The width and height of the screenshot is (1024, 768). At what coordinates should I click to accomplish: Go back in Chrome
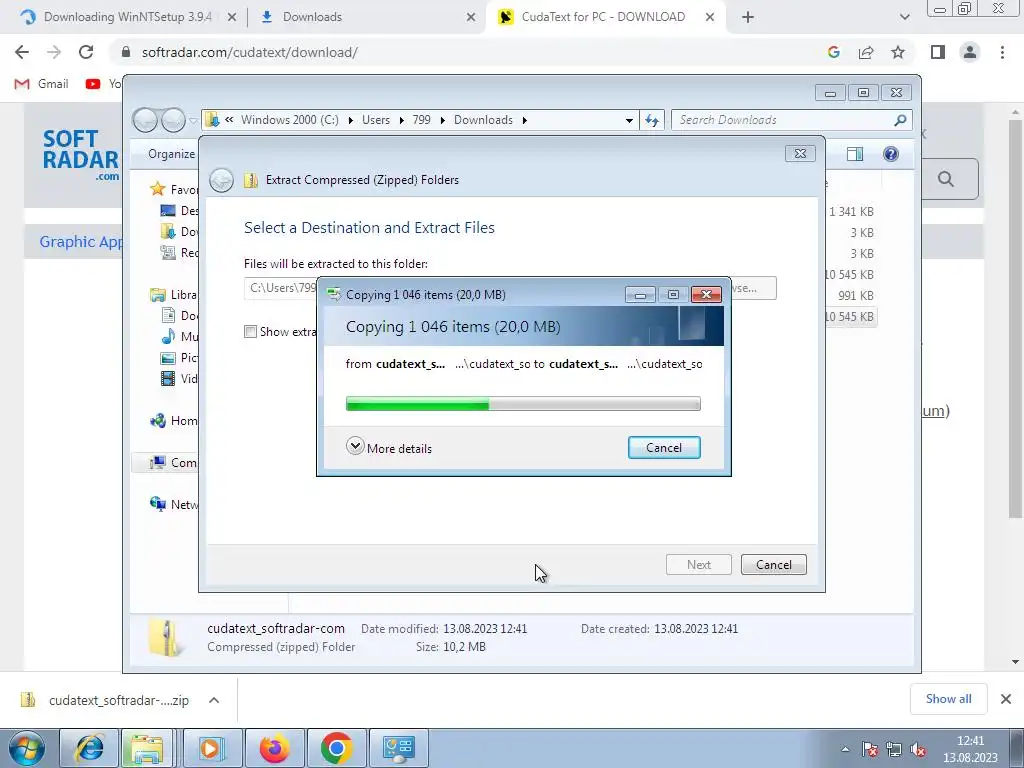22,52
